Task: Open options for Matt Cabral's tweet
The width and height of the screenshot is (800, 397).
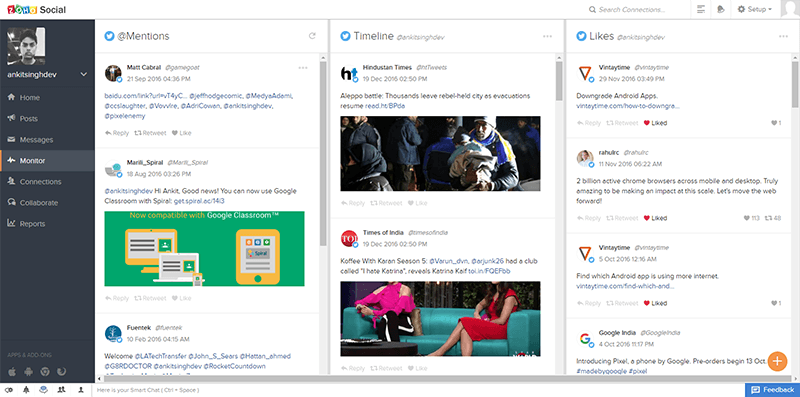Action: [x=303, y=67]
